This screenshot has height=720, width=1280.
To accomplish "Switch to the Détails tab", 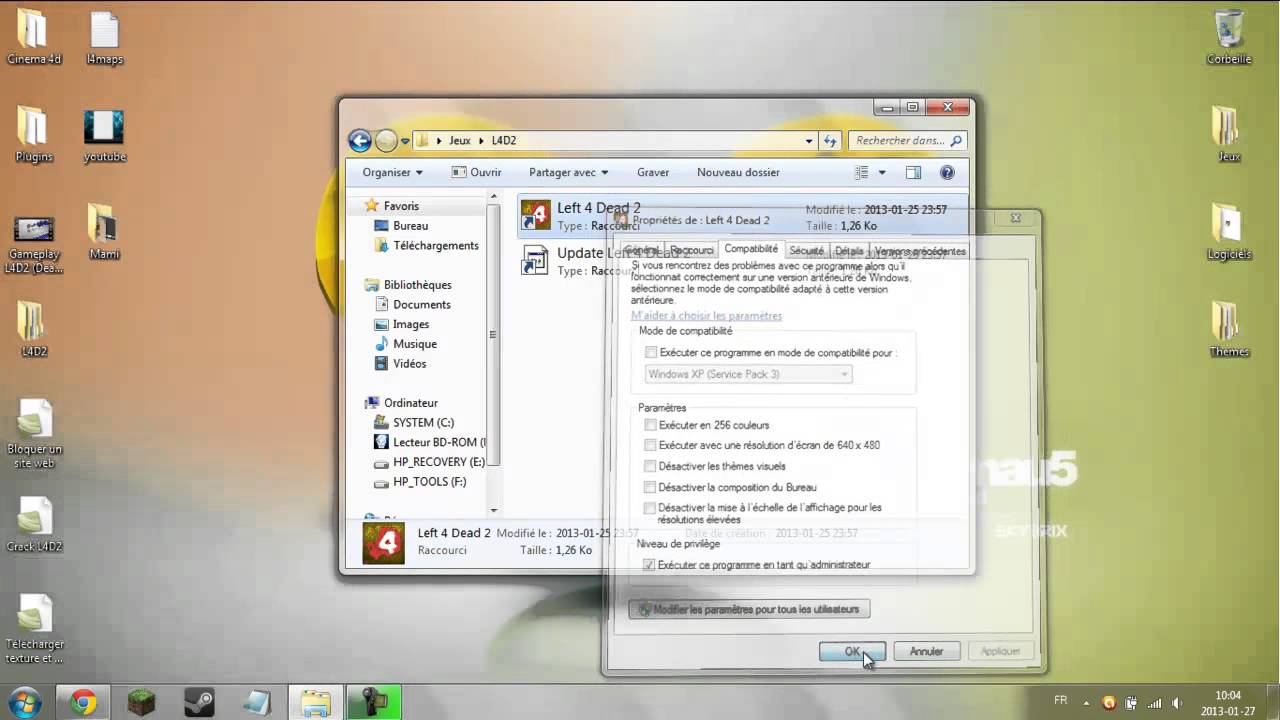I will (849, 250).
